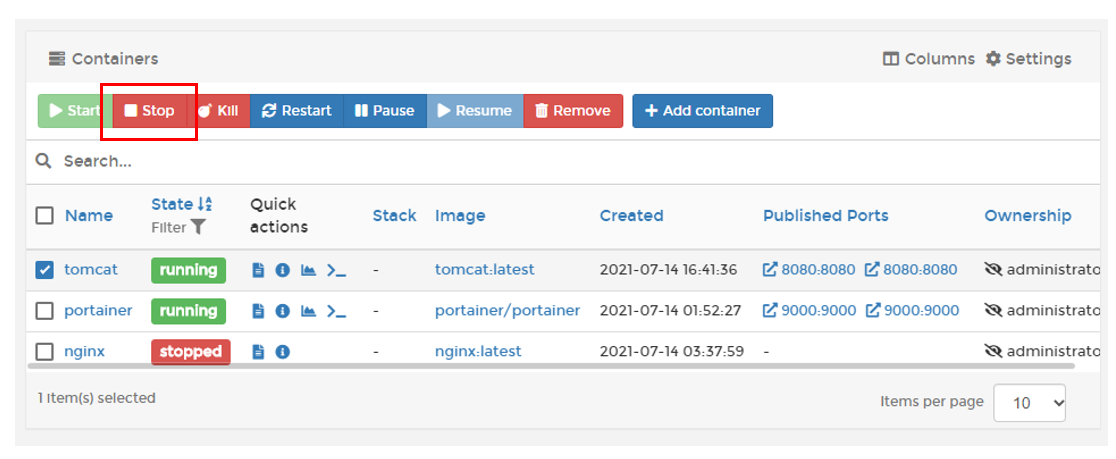Inspect nginx container info icon
1116x459 pixels.
283,352
